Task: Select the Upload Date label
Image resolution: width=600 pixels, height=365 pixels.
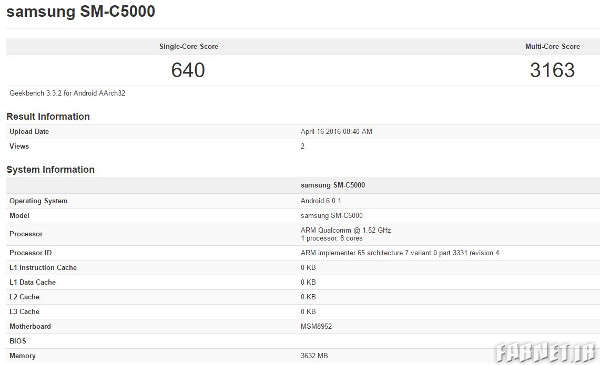Action: point(29,131)
